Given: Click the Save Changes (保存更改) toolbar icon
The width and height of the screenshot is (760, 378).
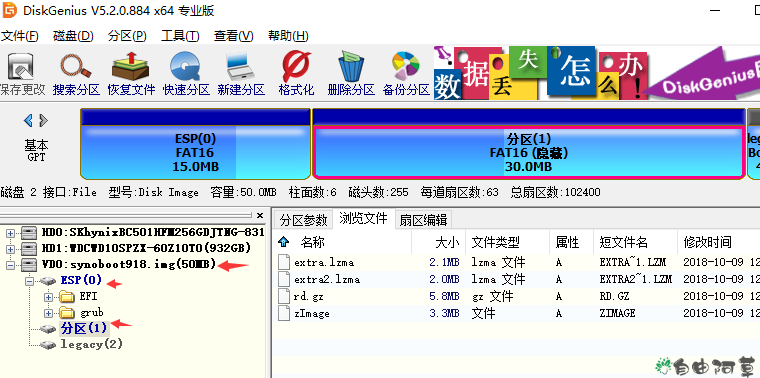Looking at the screenshot, I should pyautogui.click(x=21, y=67).
